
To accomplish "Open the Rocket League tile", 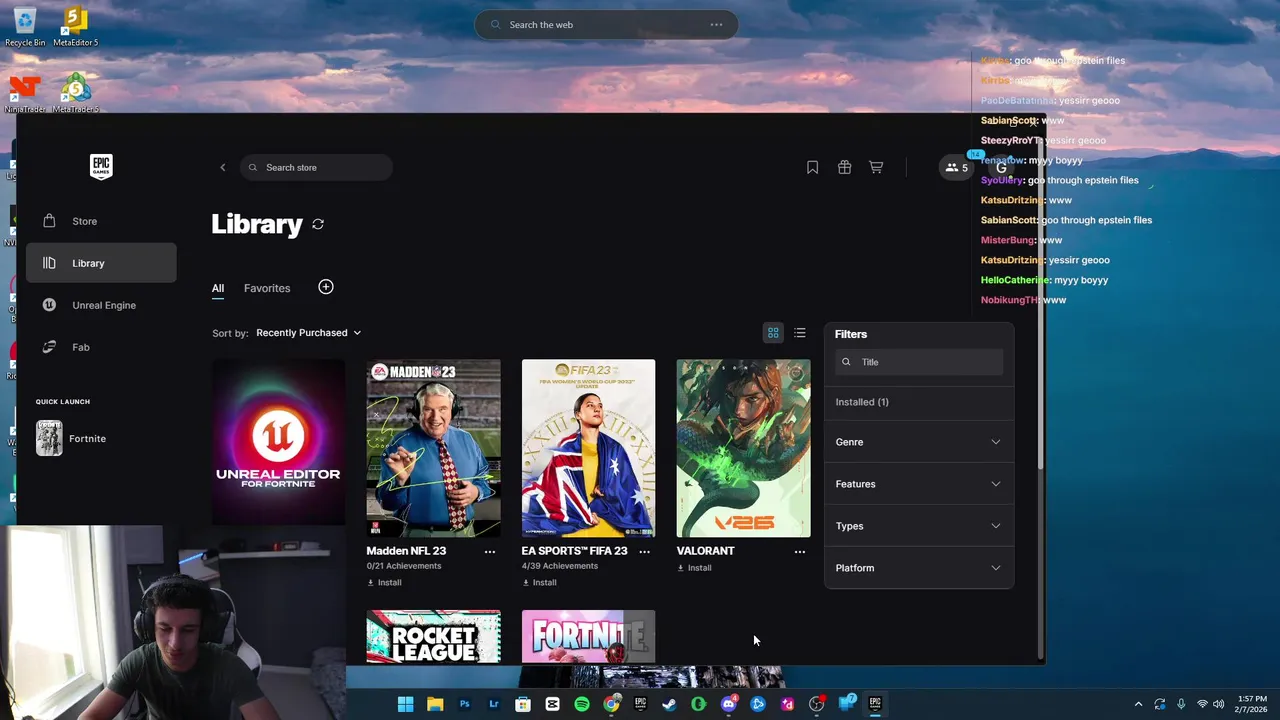I will click(x=433, y=637).
